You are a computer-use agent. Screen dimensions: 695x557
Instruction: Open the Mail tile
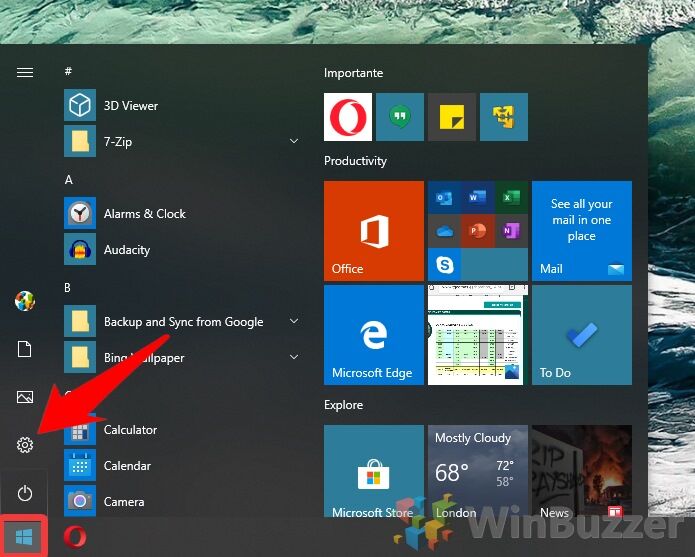coord(582,231)
